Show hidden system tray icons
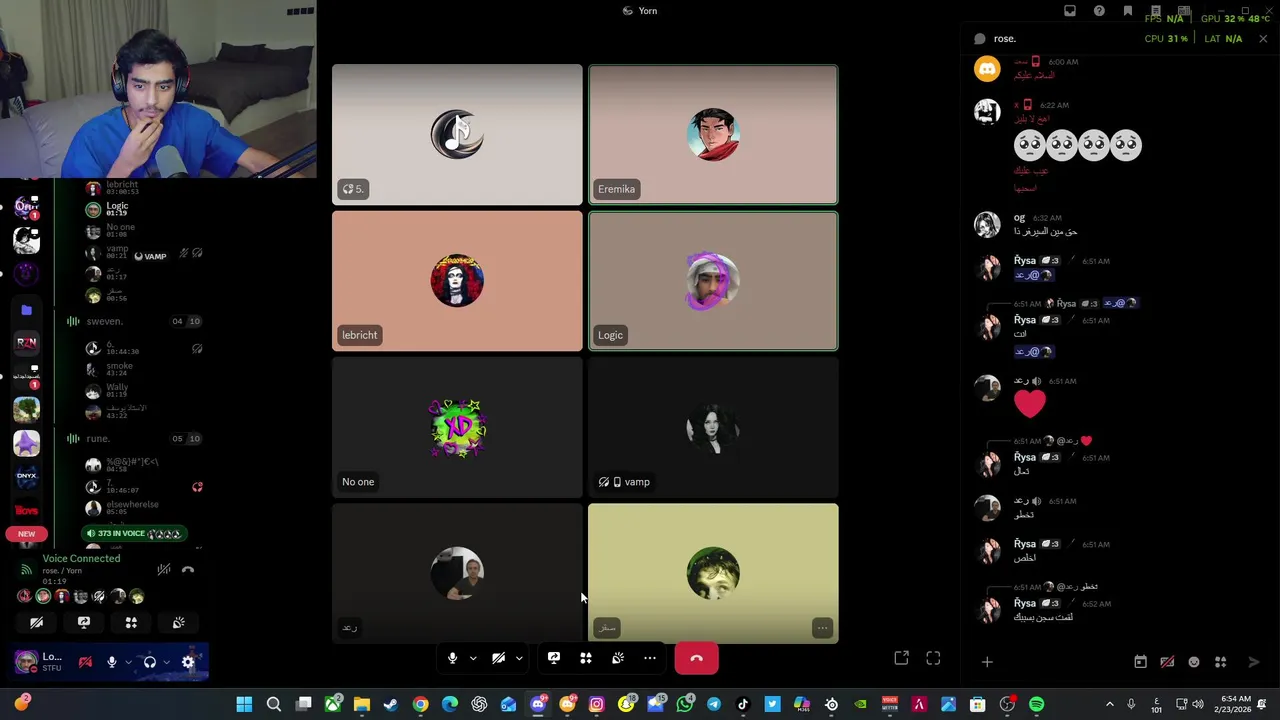The width and height of the screenshot is (1280, 720). tap(1109, 704)
